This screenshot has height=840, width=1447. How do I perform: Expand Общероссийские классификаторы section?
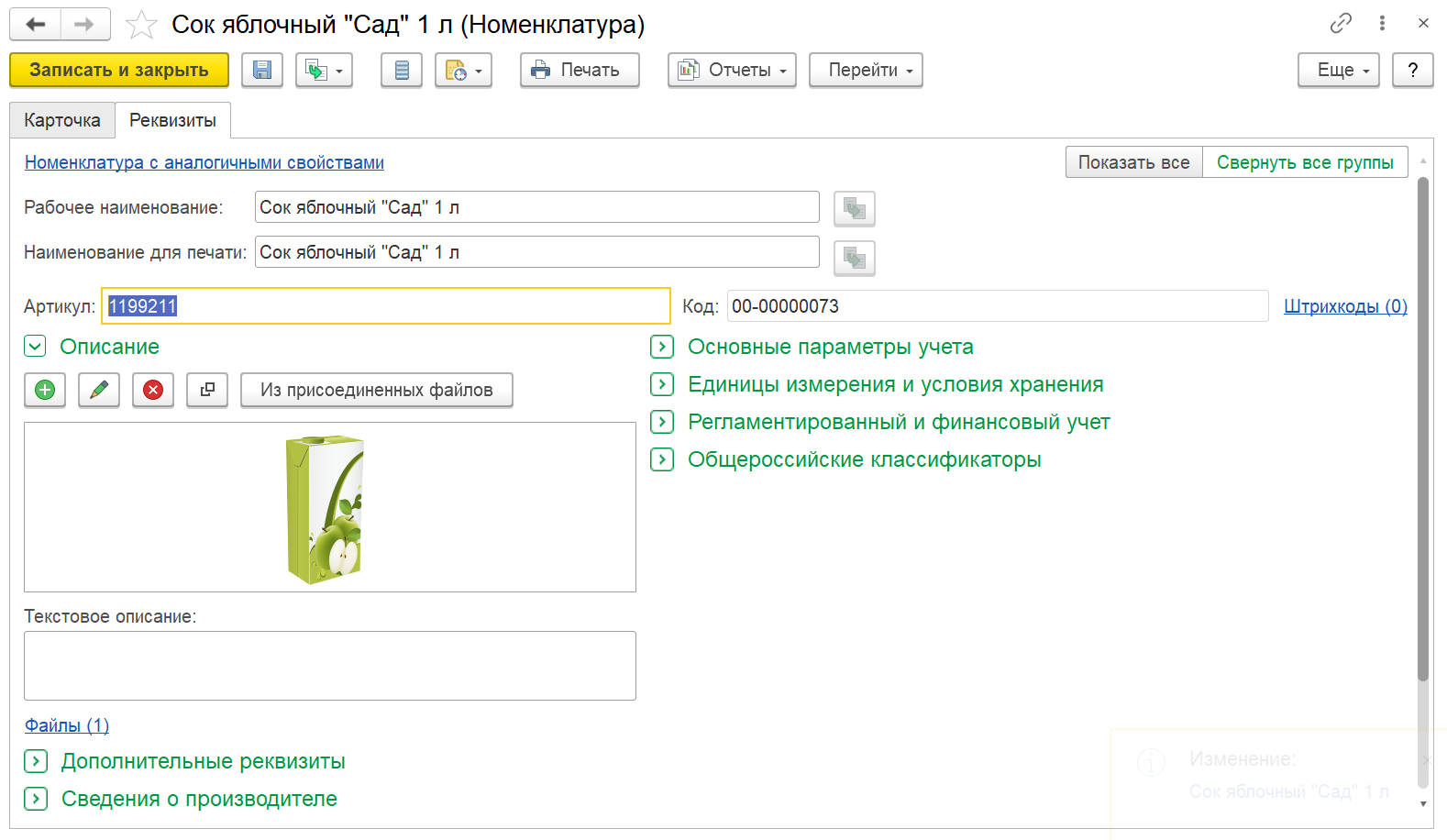662,459
